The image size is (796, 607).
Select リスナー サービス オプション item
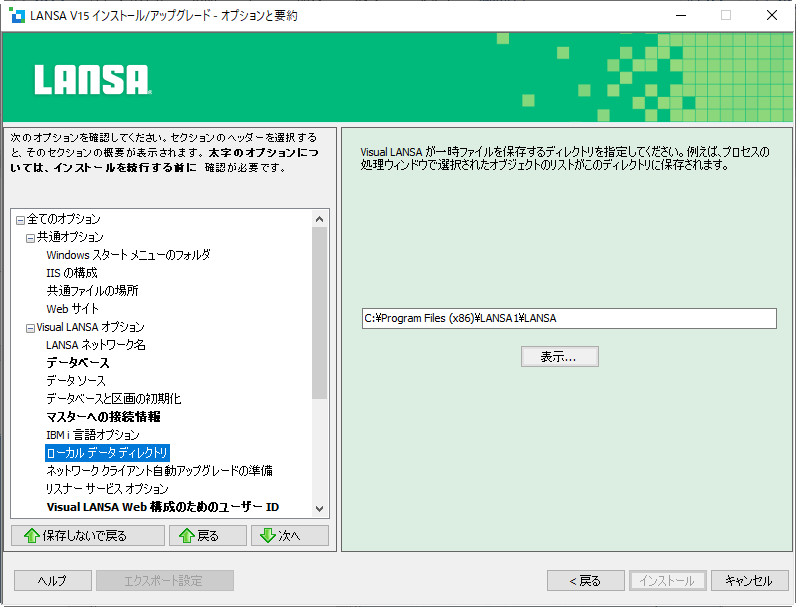(x=107, y=489)
